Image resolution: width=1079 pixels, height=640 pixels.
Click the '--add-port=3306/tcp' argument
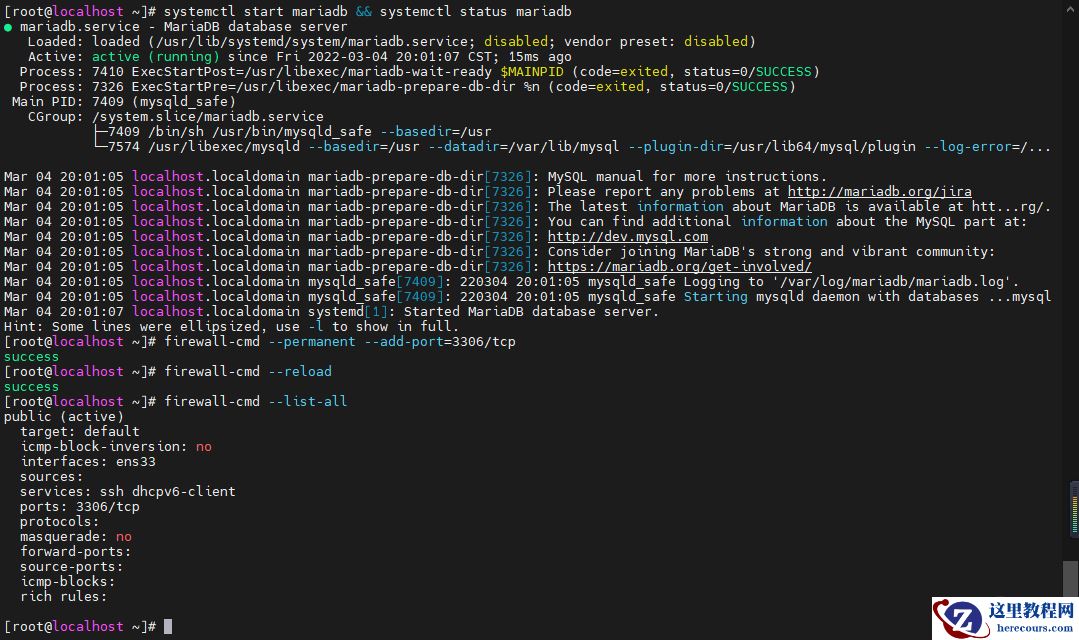pyautogui.click(x=440, y=341)
